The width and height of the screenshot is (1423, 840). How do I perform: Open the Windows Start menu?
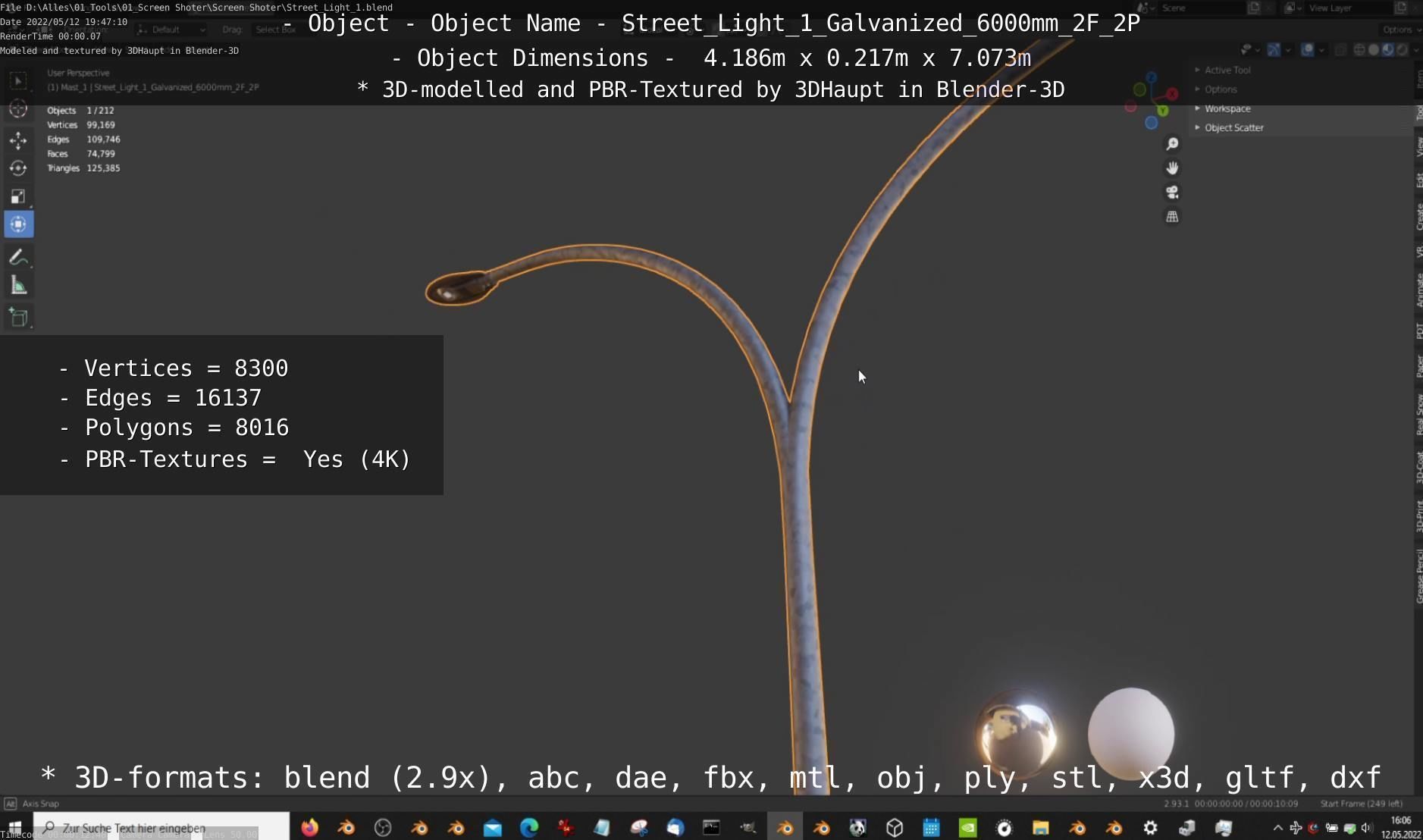pyautogui.click(x=15, y=827)
